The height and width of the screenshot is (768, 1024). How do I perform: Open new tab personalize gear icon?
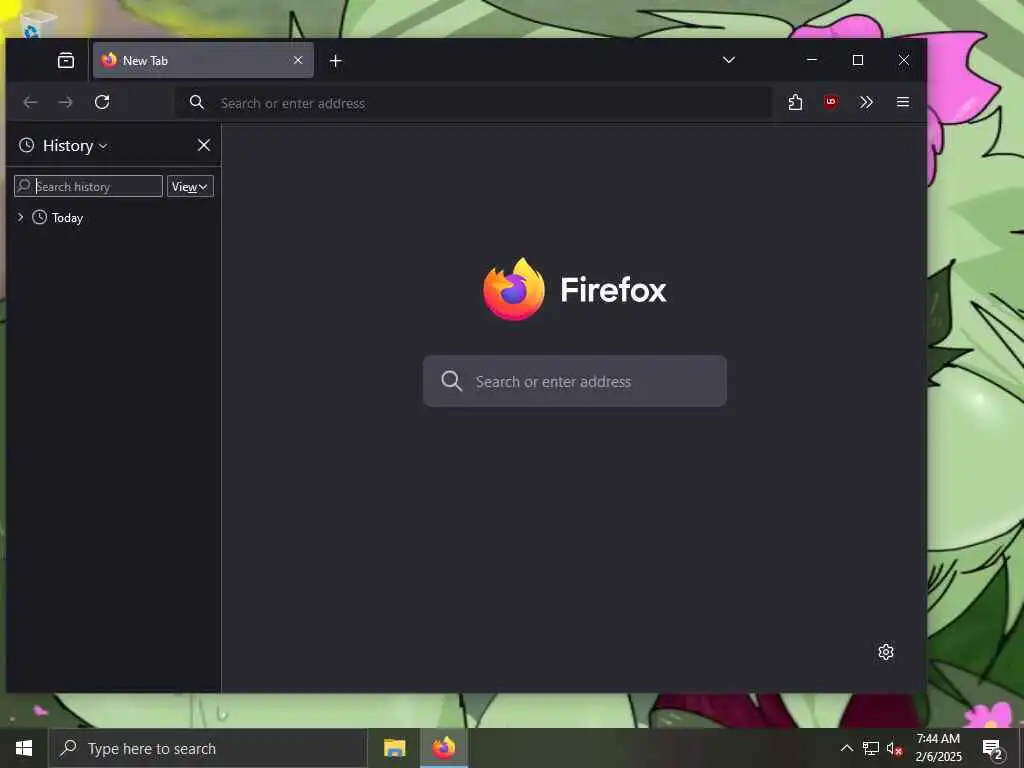click(886, 652)
